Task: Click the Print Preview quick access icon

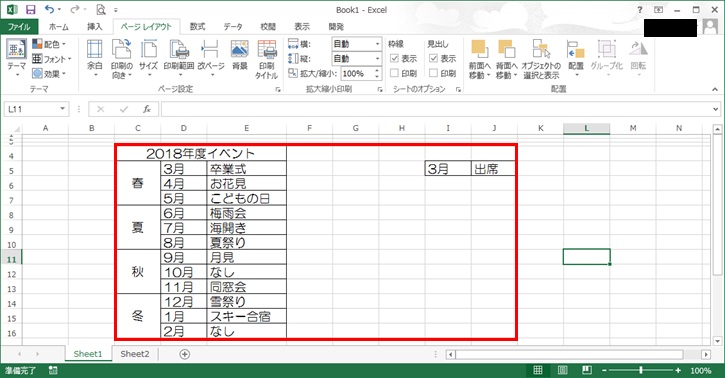Action: (x=101, y=10)
